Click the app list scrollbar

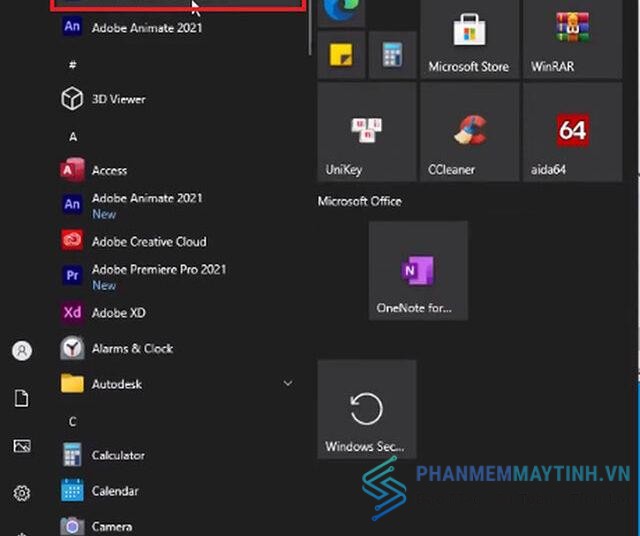point(310,28)
